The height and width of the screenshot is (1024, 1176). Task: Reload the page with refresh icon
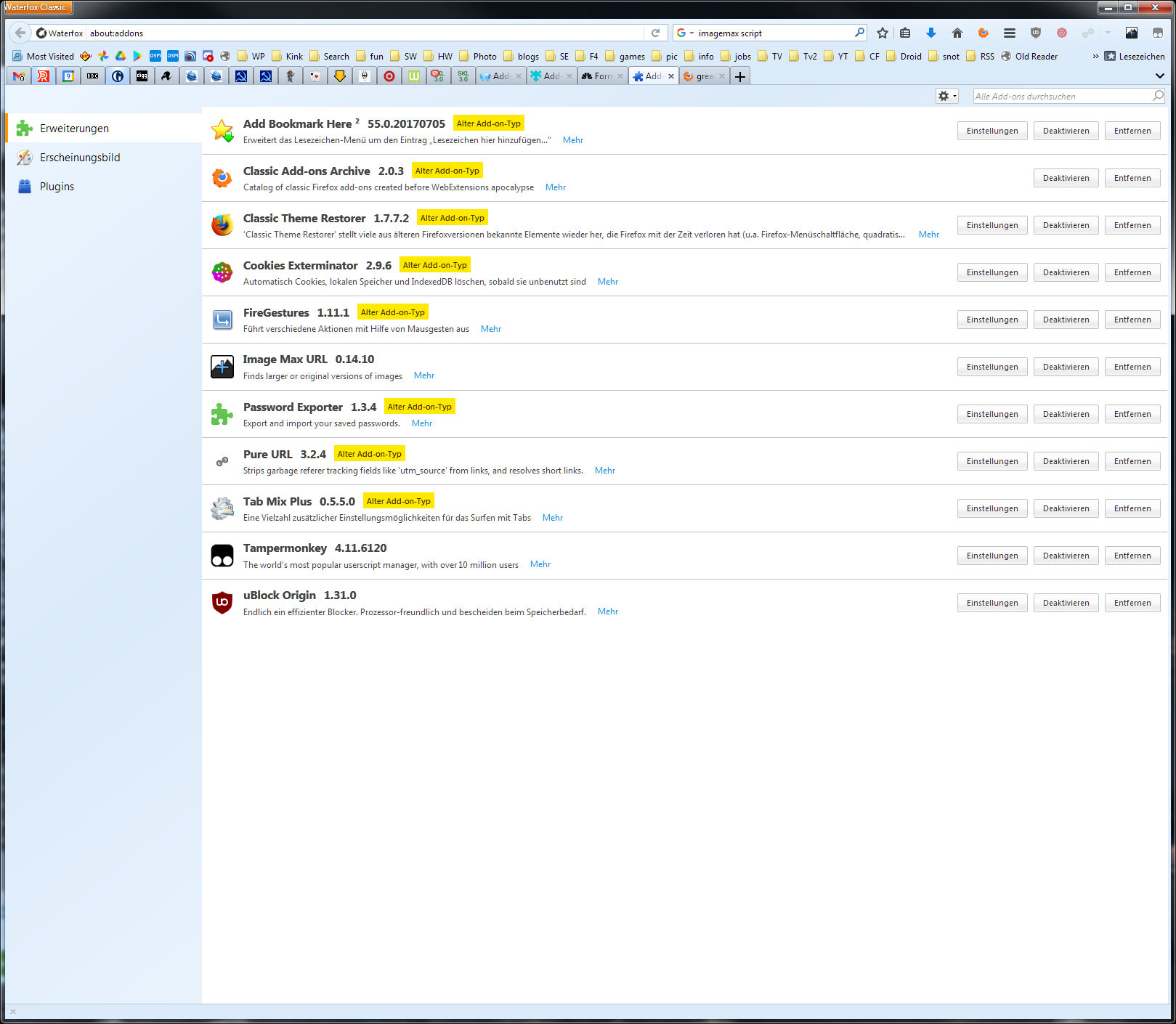click(655, 33)
